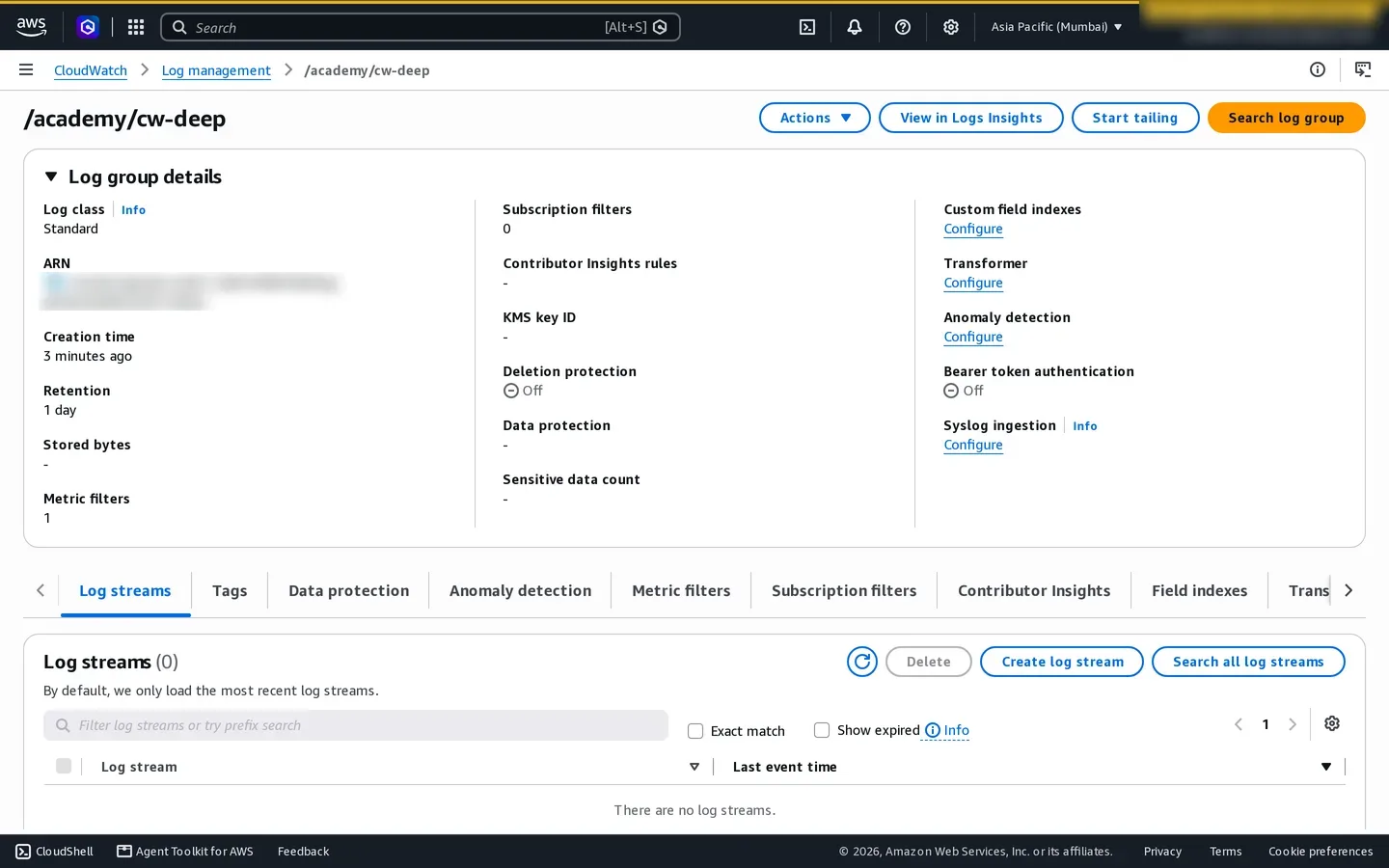This screenshot has width=1389, height=868.
Task: Click the top AWS Search box
Action: [x=421, y=27]
